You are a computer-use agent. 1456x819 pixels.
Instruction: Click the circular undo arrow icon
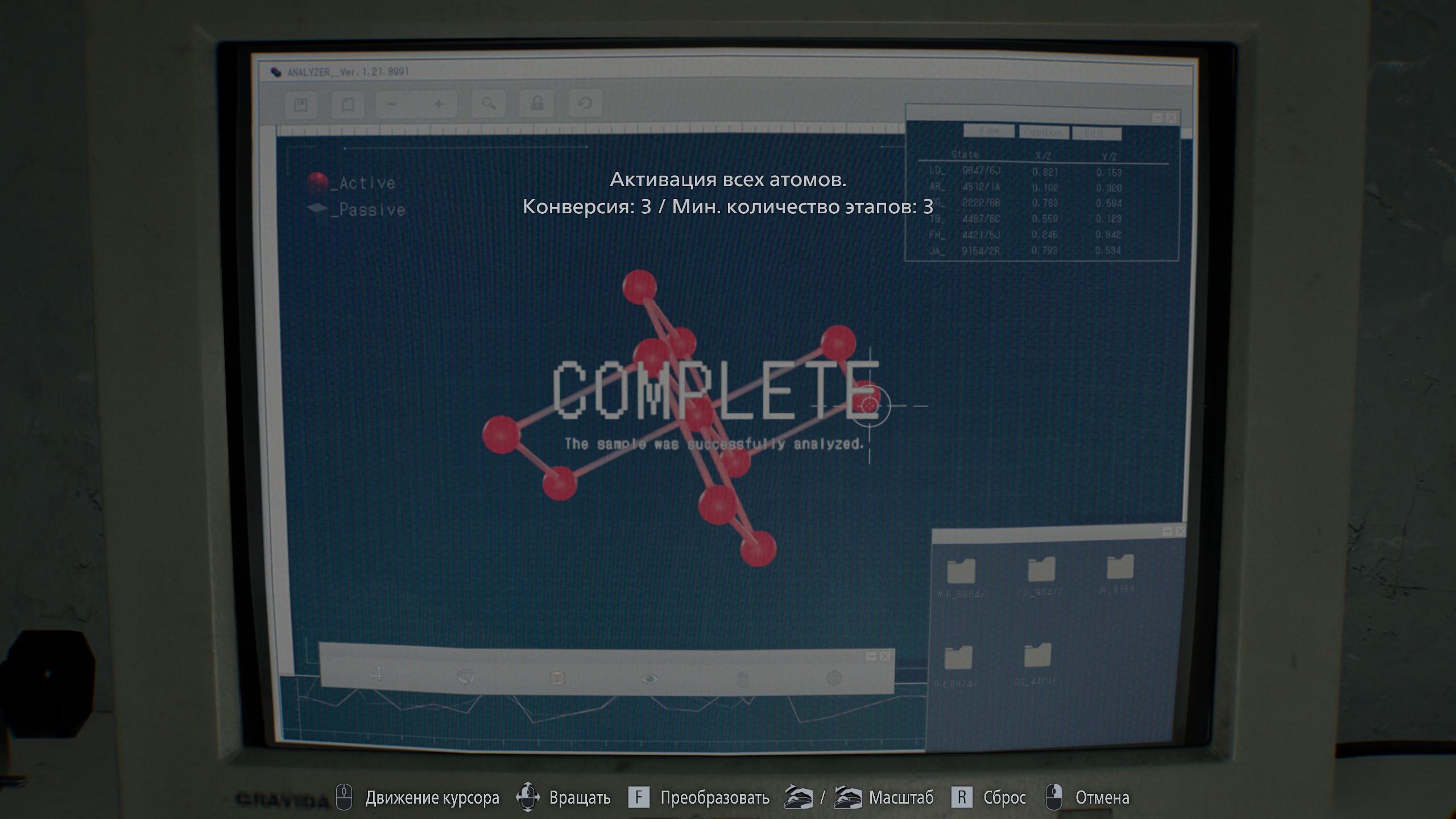click(x=585, y=104)
